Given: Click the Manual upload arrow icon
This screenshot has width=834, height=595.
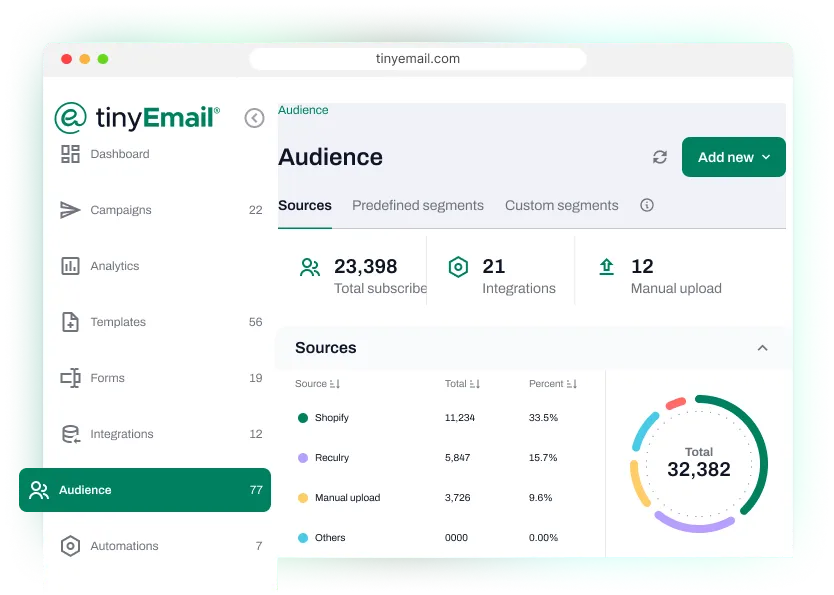Looking at the screenshot, I should click(x=606, y=266).
